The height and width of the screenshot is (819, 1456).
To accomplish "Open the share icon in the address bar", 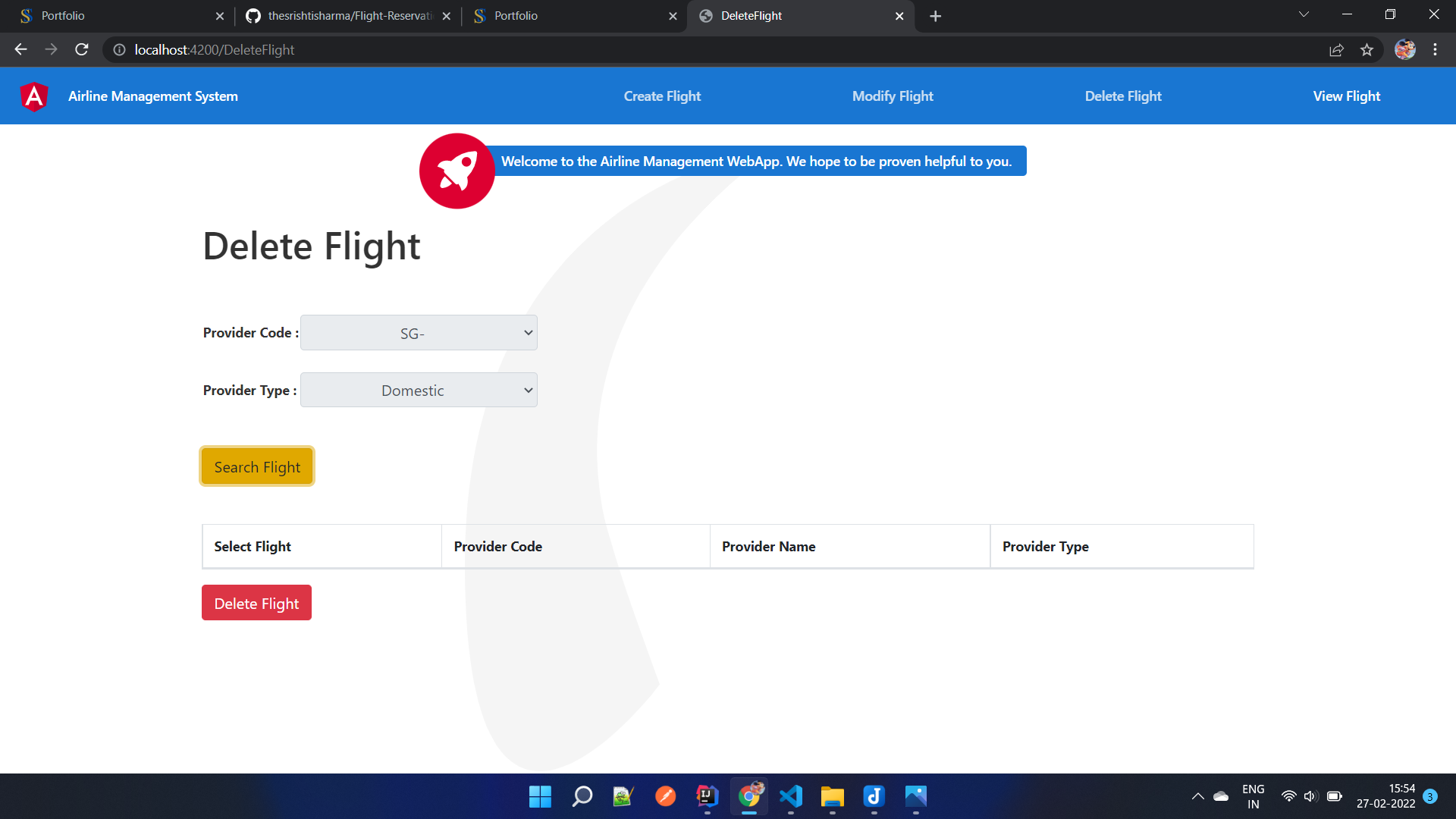I will click(1336, 49).
